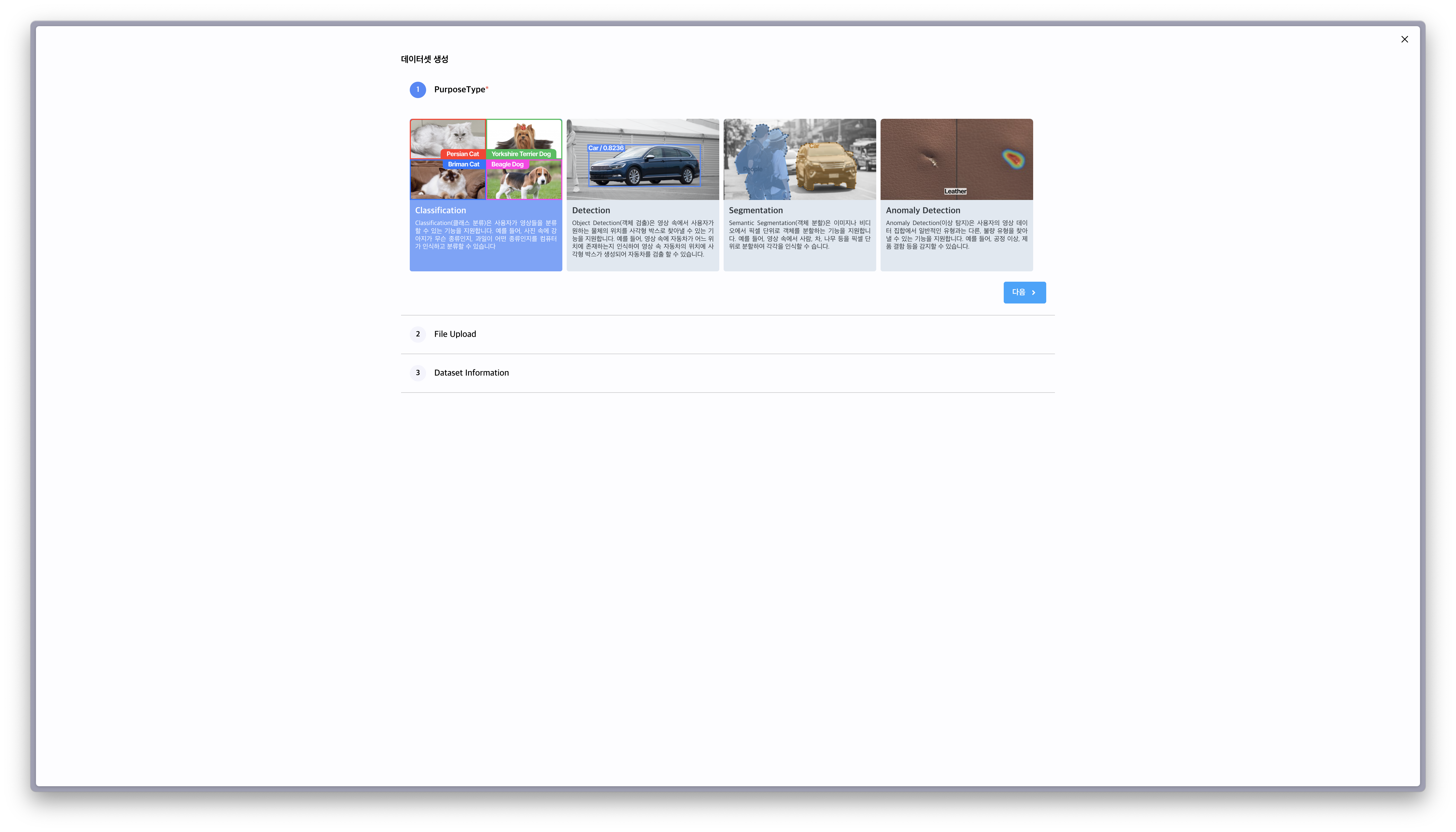Click the Leather label on anomaly image
1456x832 pixels.
(955, 192)
